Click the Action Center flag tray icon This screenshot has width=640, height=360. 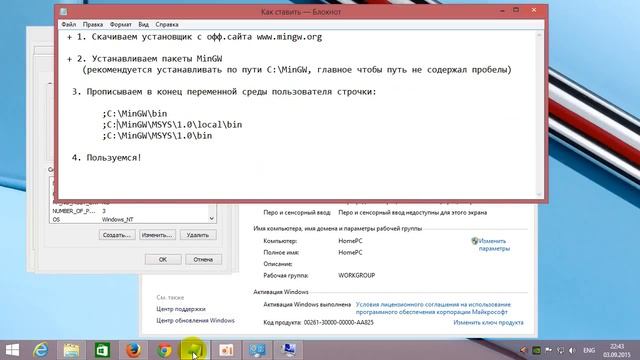(549, 350)
